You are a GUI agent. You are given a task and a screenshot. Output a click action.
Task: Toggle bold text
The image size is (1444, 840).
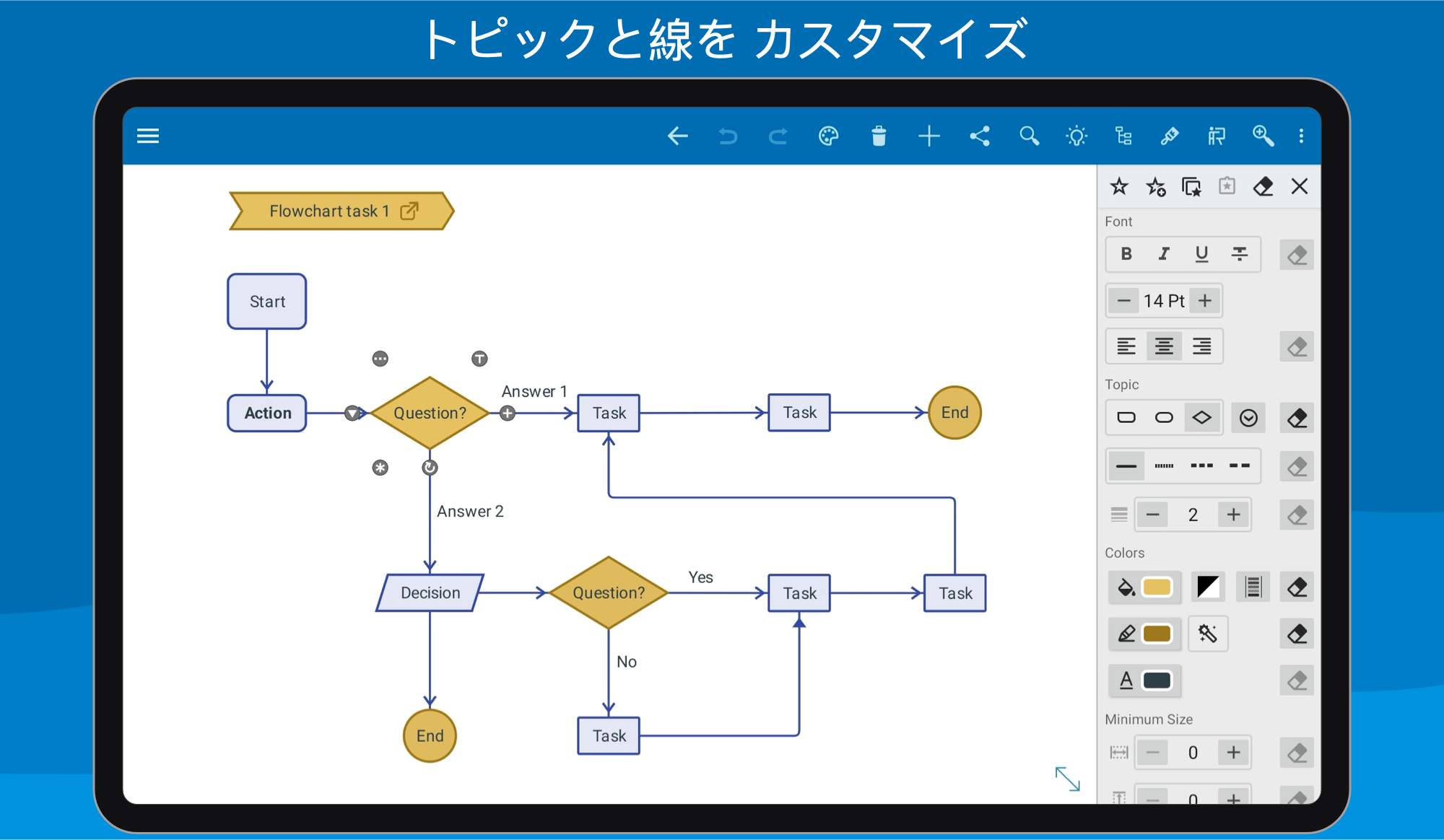[x=1126, y=254]
